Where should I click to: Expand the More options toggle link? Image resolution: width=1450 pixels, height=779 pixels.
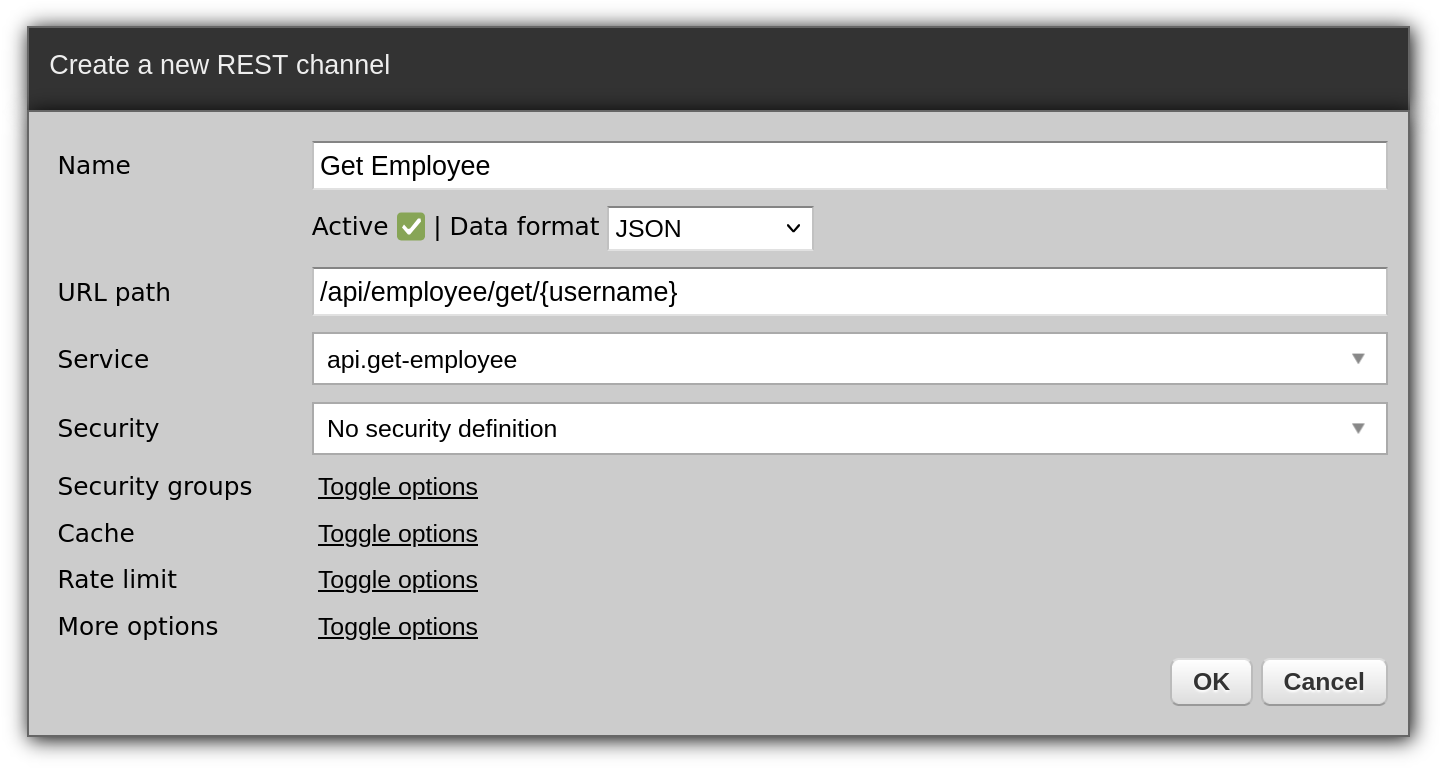[397, 627]
